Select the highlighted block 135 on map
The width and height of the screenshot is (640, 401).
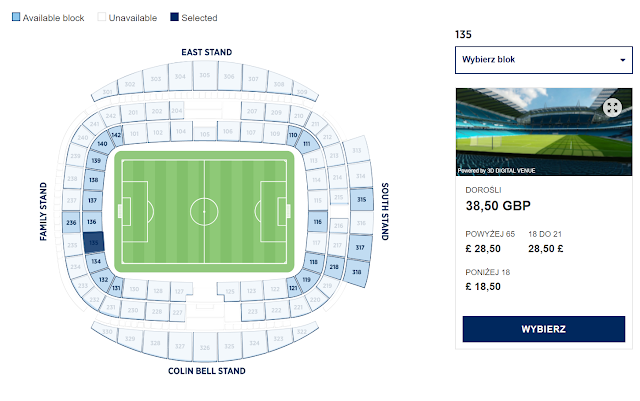click(x=94, y=242)
